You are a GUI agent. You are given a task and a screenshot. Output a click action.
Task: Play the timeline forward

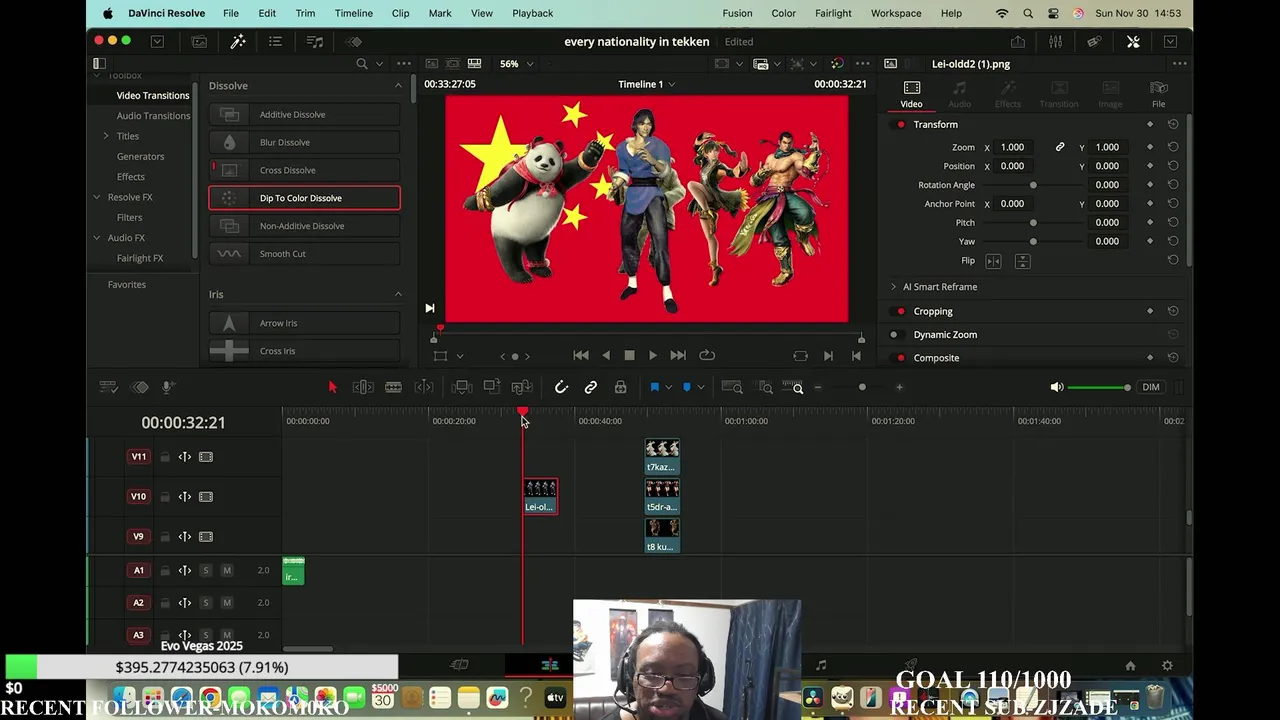point(653,355)
